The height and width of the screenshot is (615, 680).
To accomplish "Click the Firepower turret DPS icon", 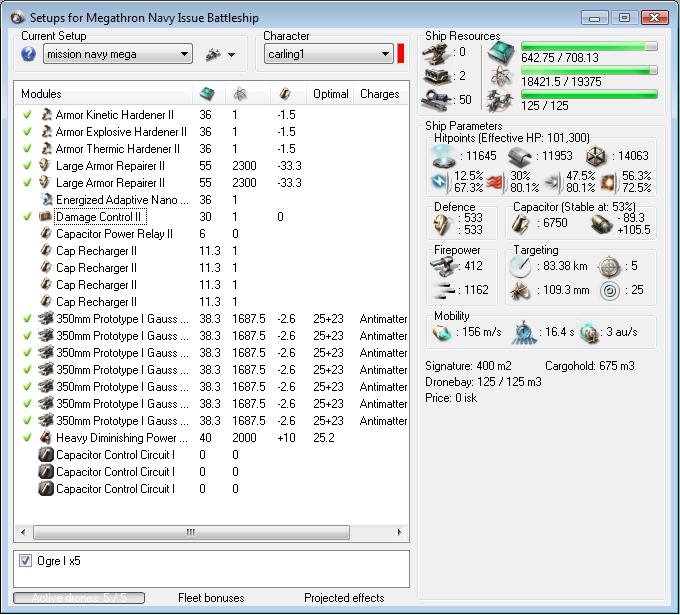I will pyautogui.click(x=444, y=266).
